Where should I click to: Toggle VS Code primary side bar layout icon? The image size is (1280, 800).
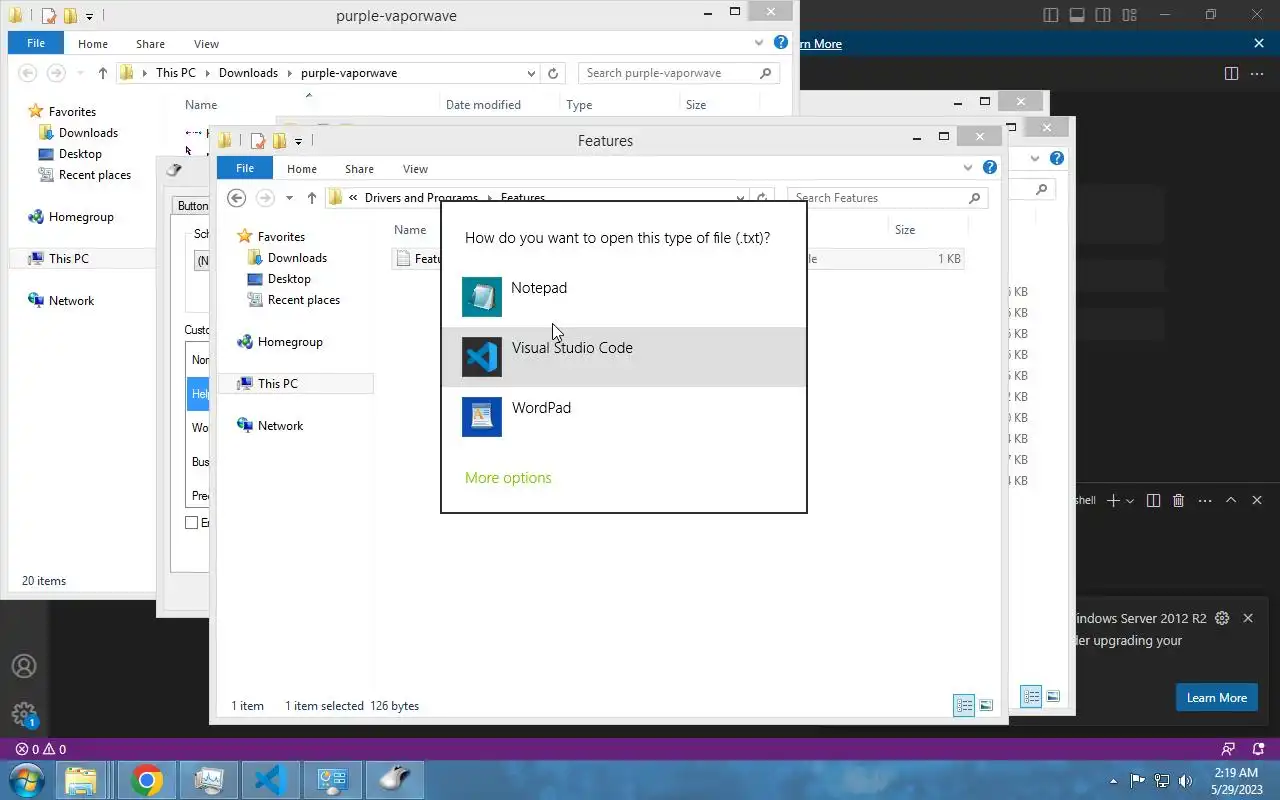pyautogui.click(x=1050, y=15)
